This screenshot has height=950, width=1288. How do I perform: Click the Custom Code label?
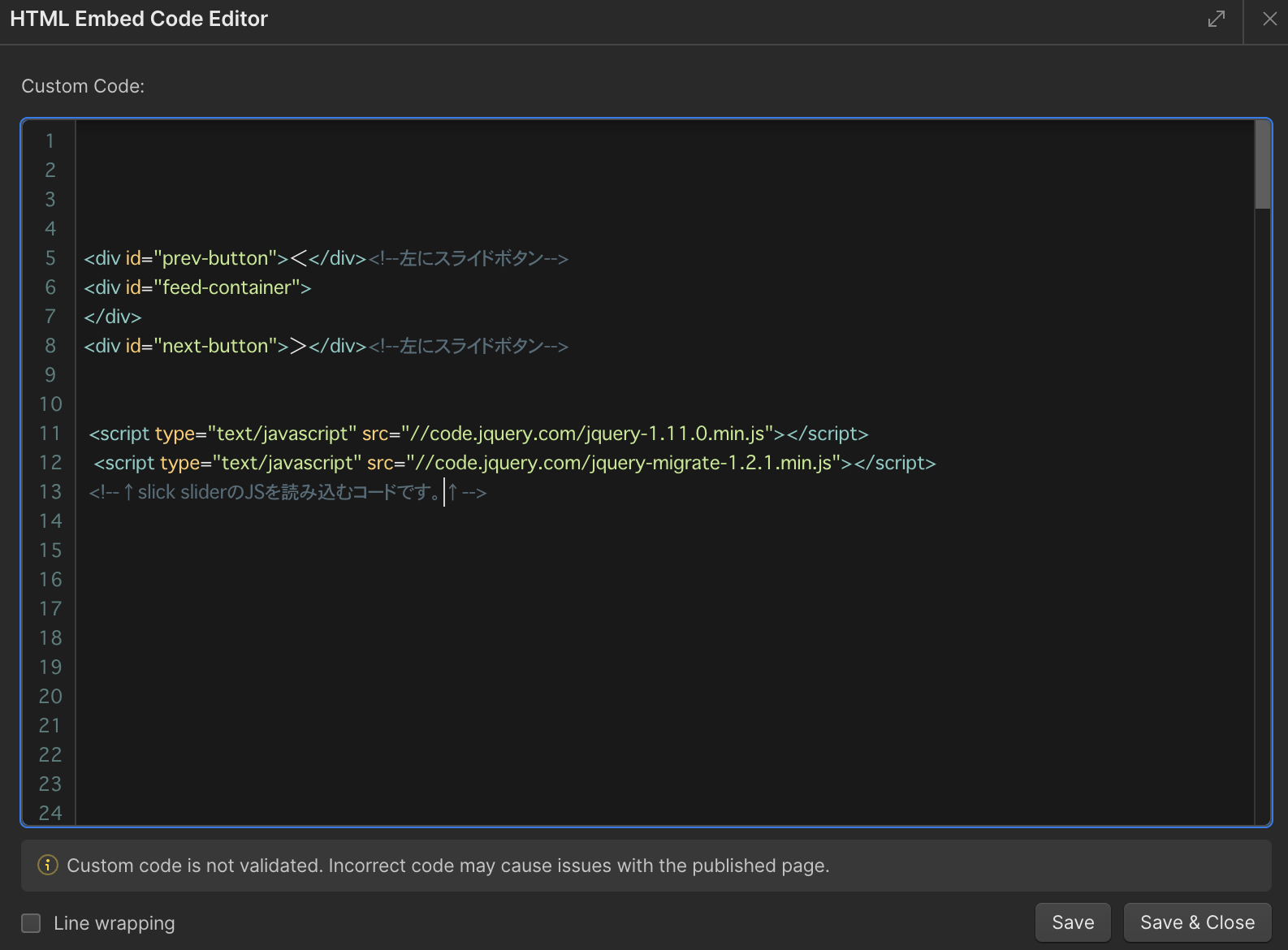tap(83, 86)
